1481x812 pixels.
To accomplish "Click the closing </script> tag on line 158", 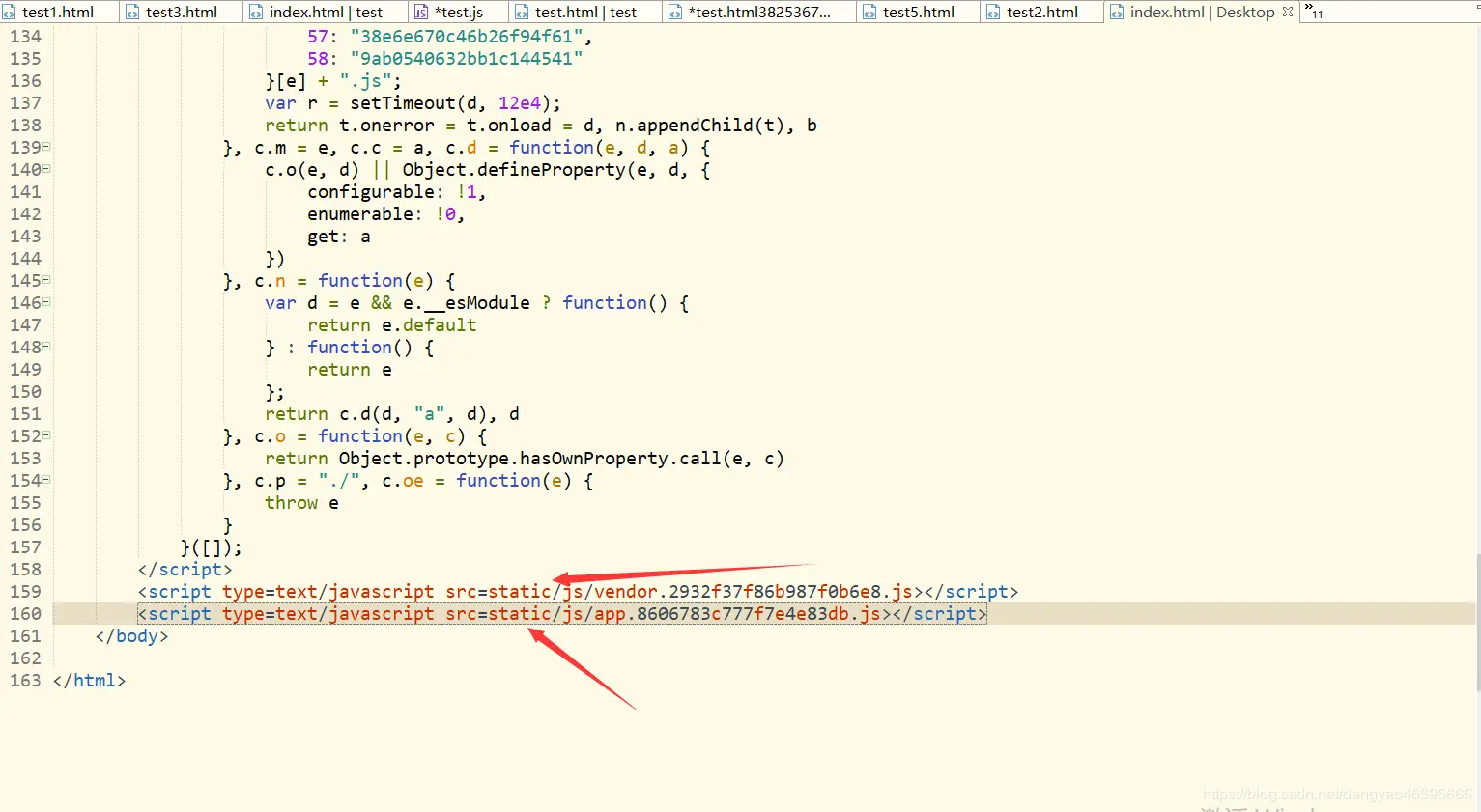I will (x=185, y=570).
